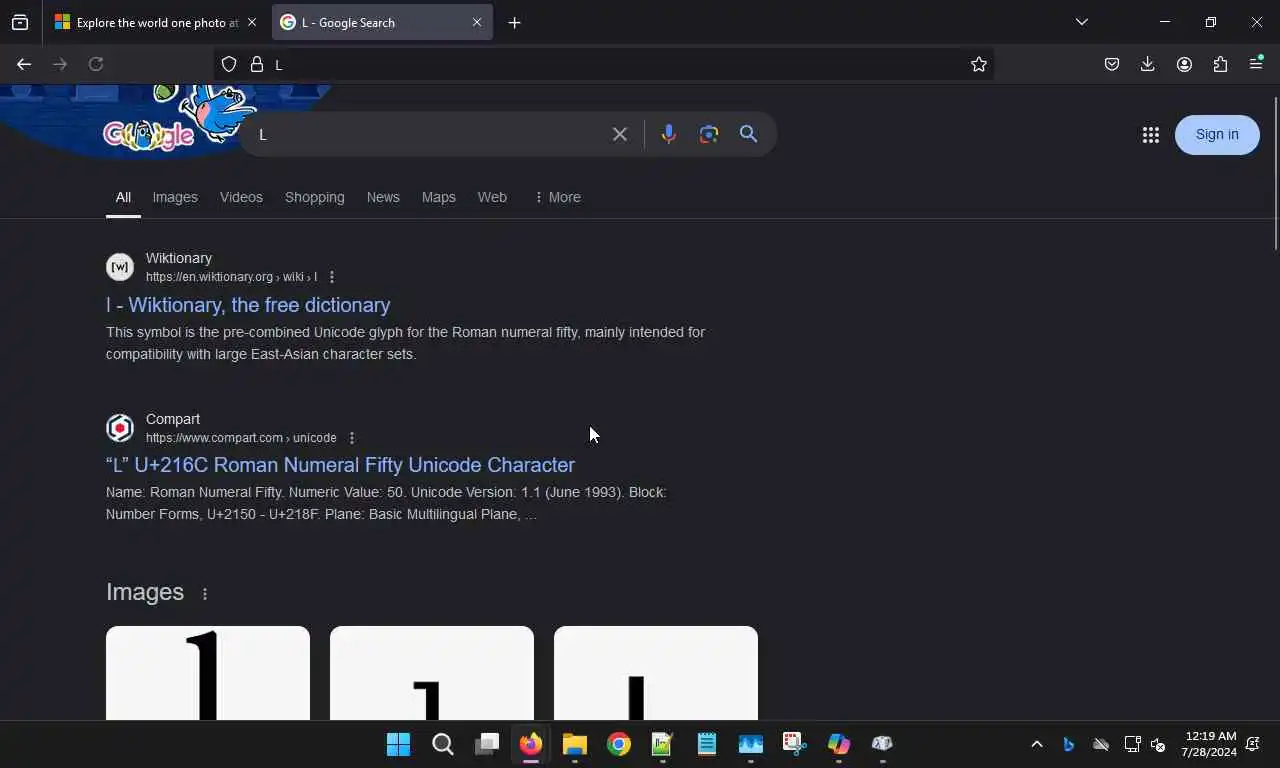The width and height of the screenshot is (1280, 768).
Task: Open the Firefox application menu
Action: 1256,64
